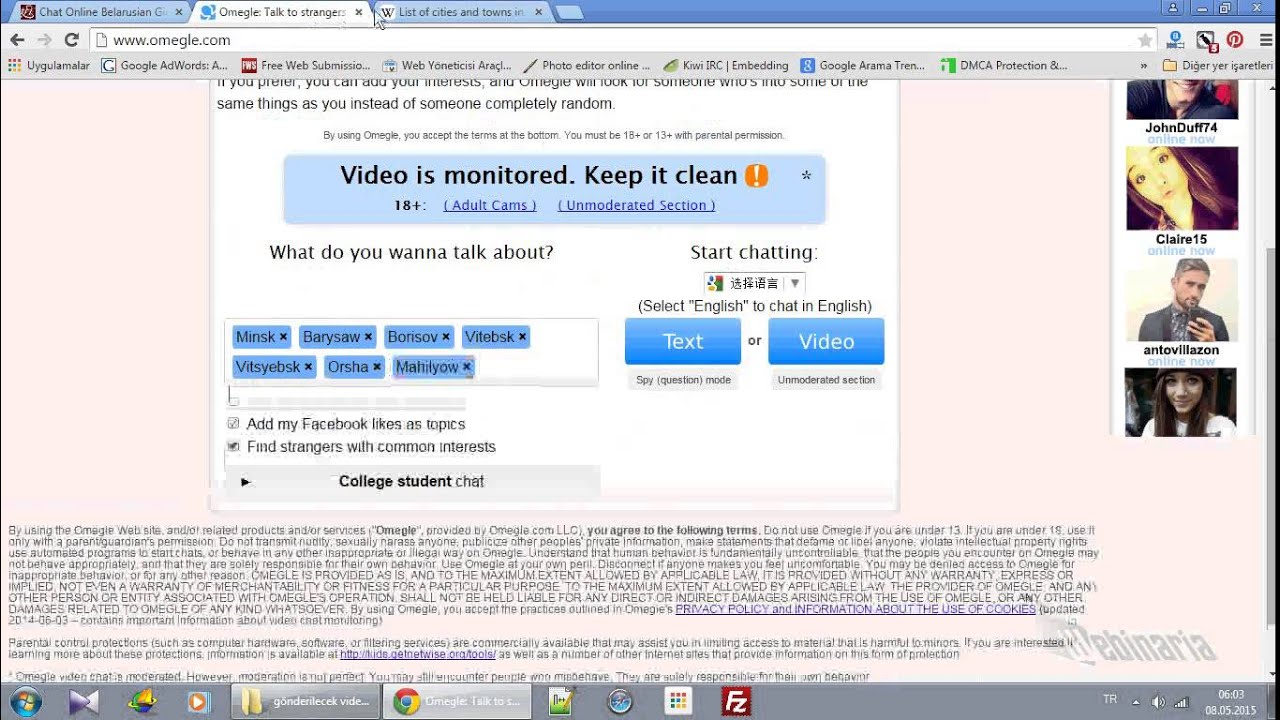1280x720 pixels.
Task: Open the language selection dropdown
Action: coord(754,283)
